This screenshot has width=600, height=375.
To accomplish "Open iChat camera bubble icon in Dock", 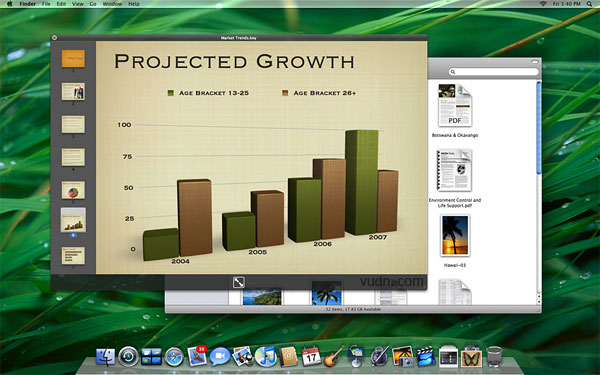I will click(x=220, y=356).
